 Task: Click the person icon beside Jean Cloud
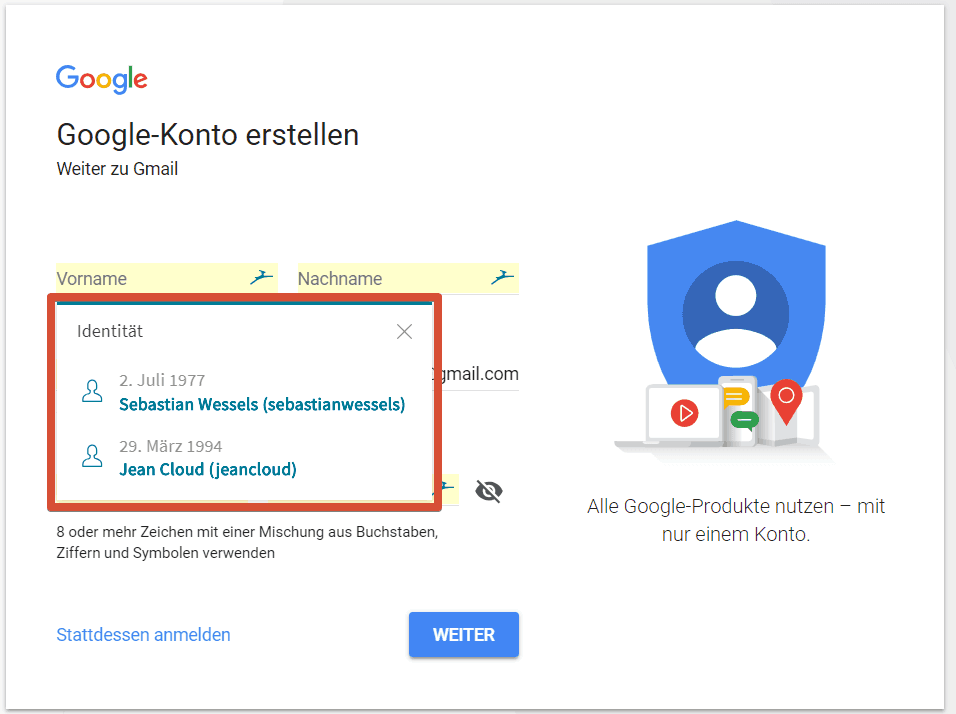click(x=92, y=456)
